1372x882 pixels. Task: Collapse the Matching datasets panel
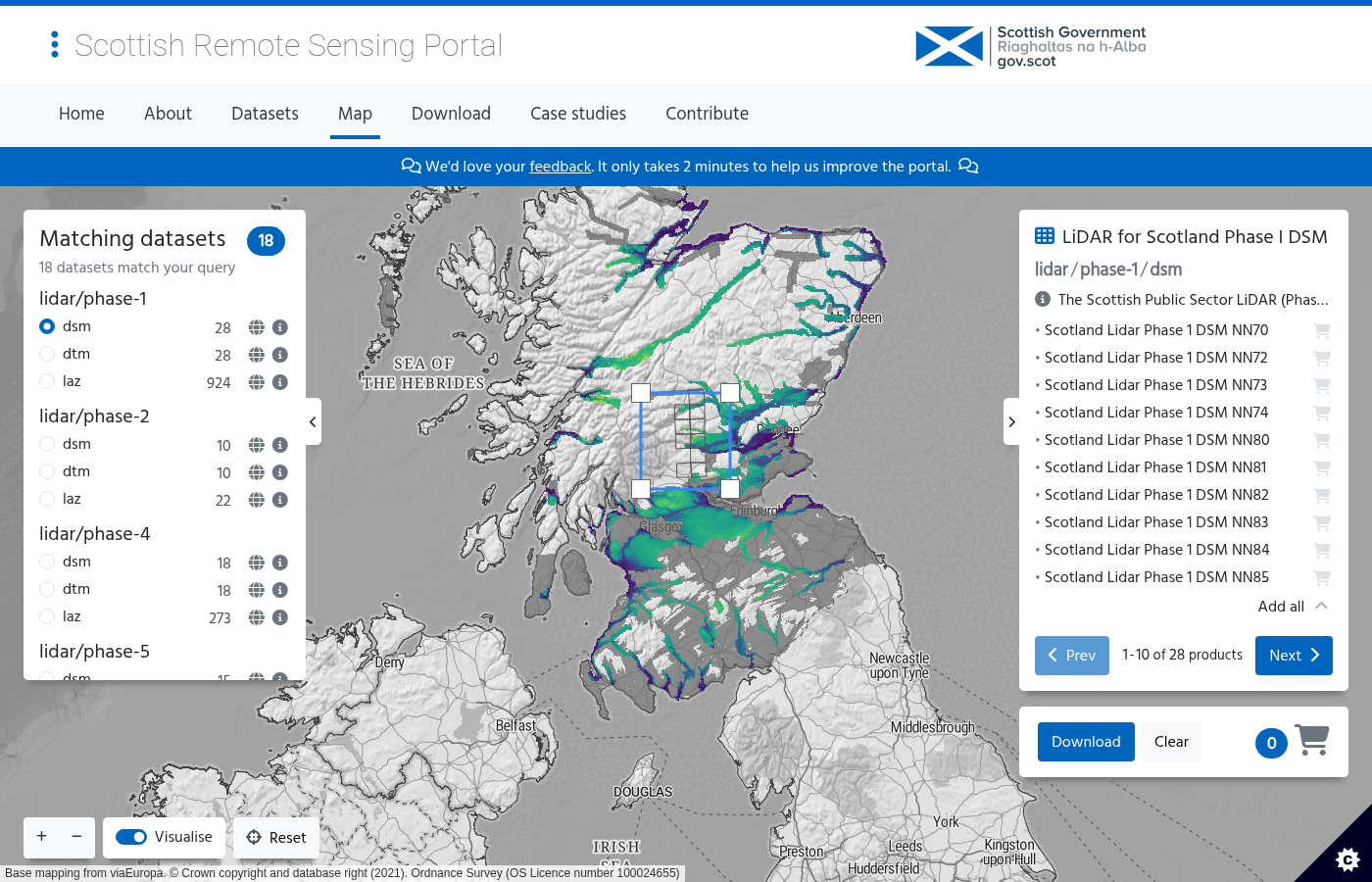[x=313, y=421]
